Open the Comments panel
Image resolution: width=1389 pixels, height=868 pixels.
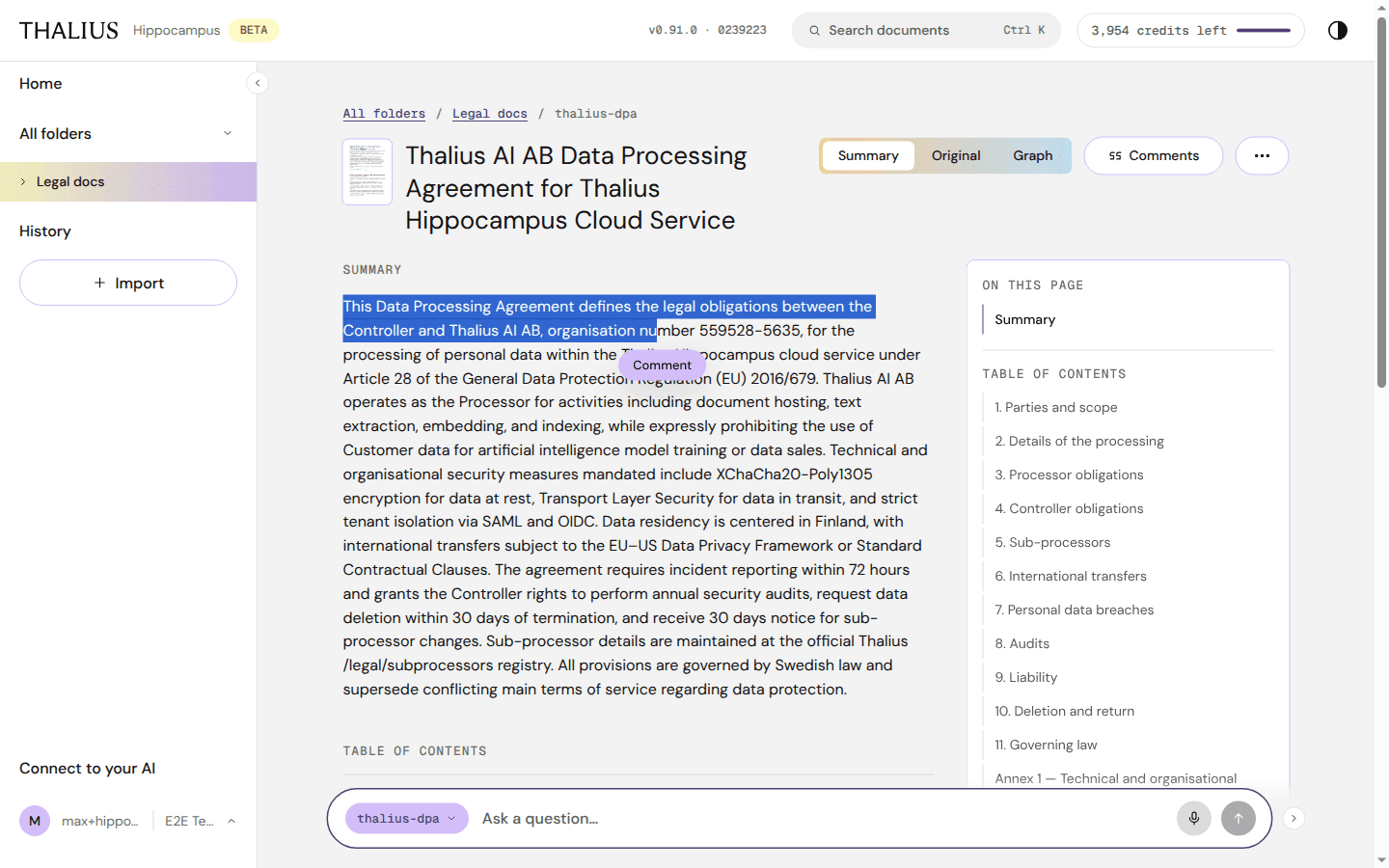[x=1154, y=156]
